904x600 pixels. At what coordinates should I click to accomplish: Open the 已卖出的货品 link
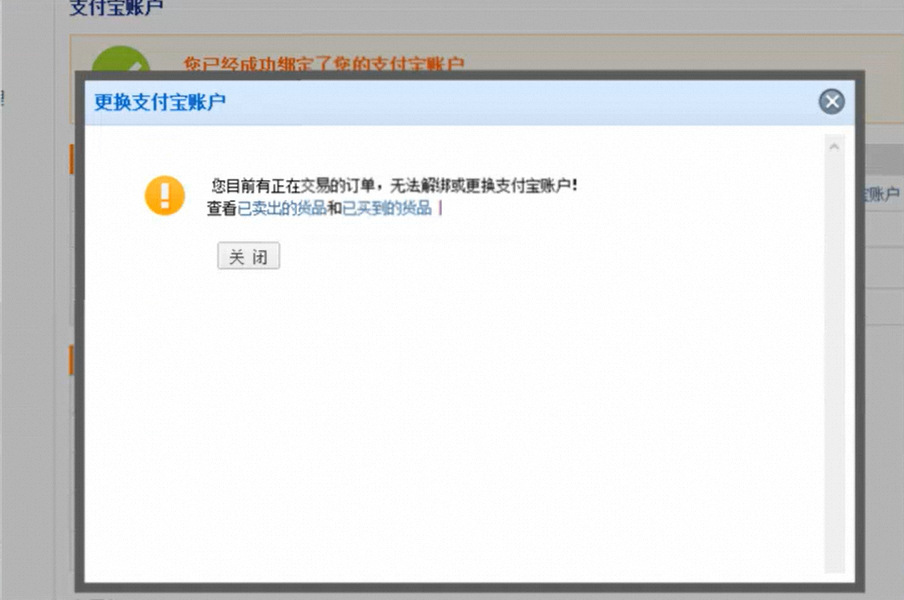point(282,209)
